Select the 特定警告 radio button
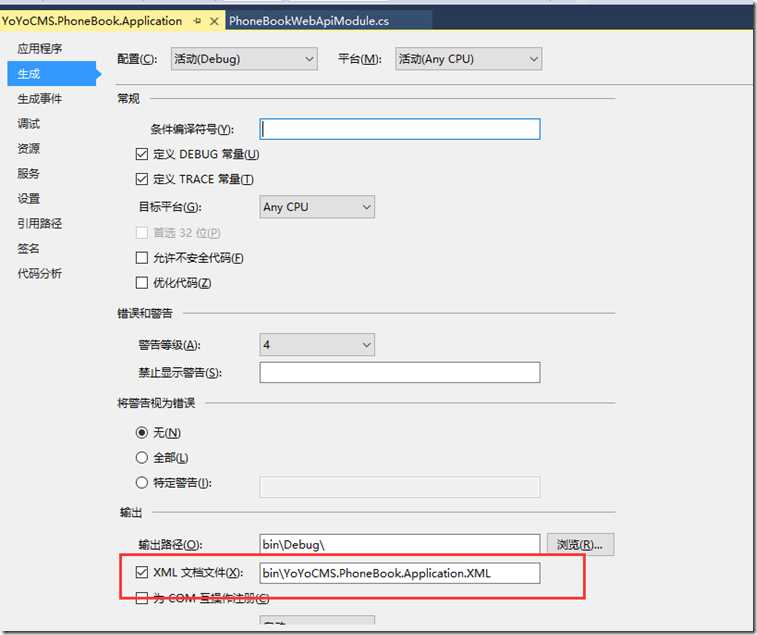Image resolution: width=757 pixels, height=635 pixels. [x=141, y=482]
